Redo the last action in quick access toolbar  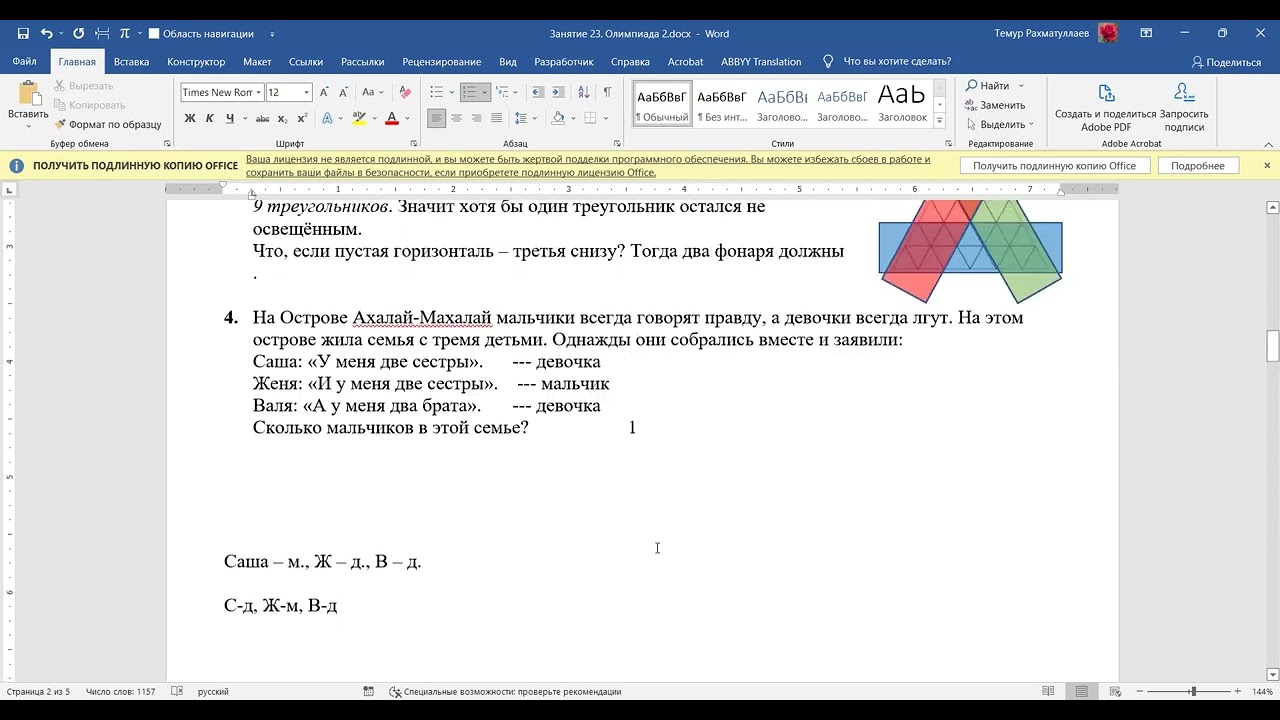coord(78,33)
